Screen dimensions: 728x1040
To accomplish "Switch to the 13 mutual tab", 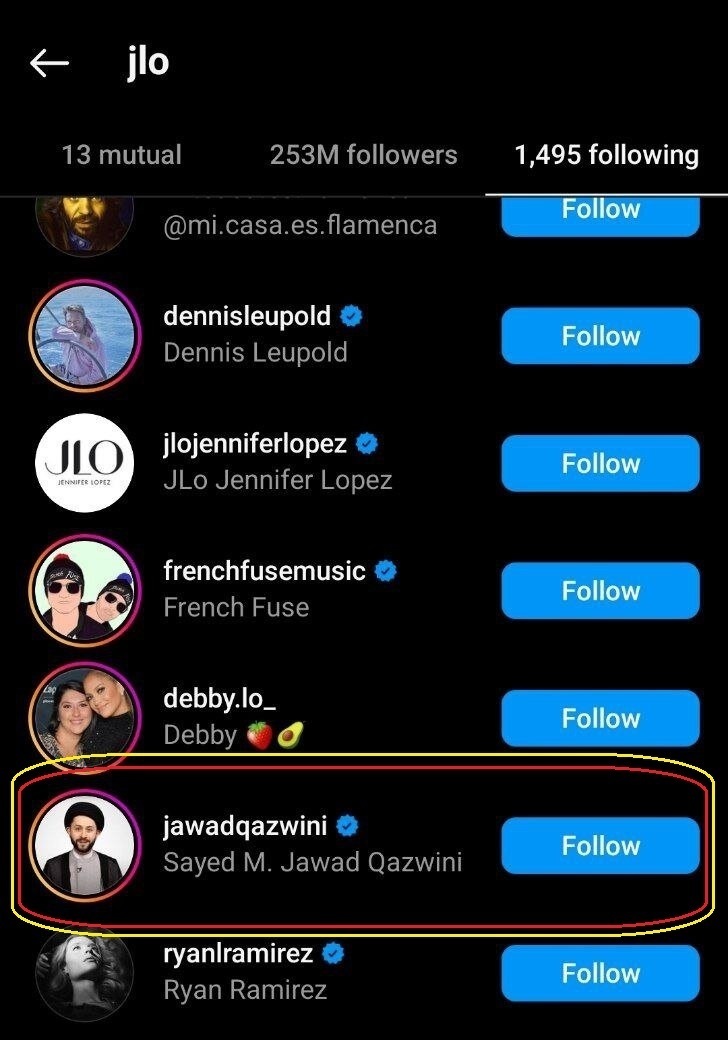I will pyautogui.click(x=121, y=155).
